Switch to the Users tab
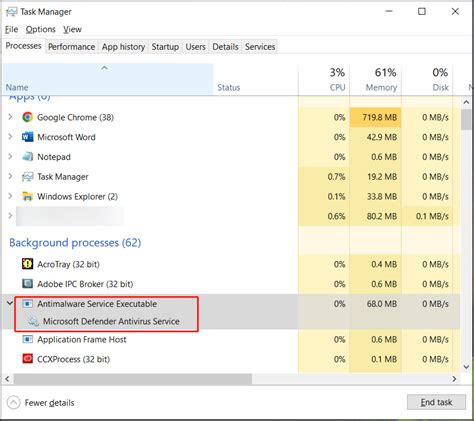The image size is (474, 421). 195,47
